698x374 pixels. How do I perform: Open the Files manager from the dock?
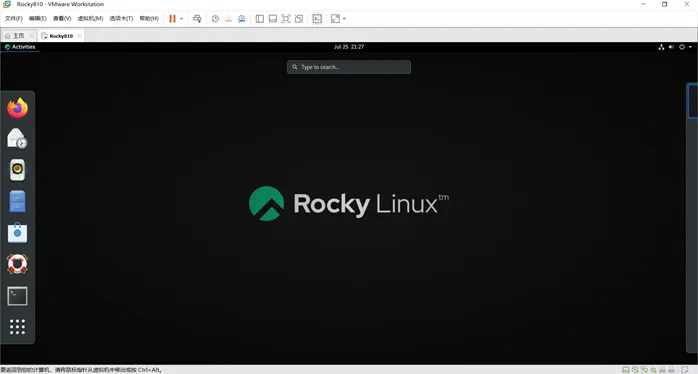coord(17,201)
